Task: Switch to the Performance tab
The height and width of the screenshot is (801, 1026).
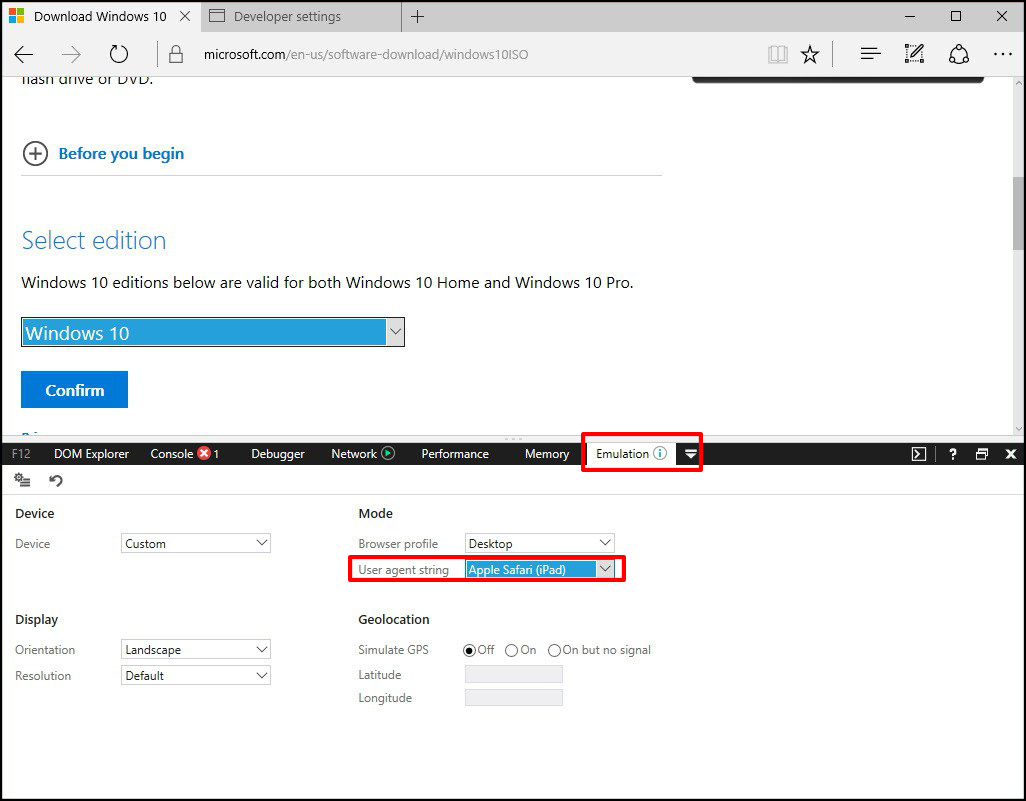Action: [x=455, y=454]
